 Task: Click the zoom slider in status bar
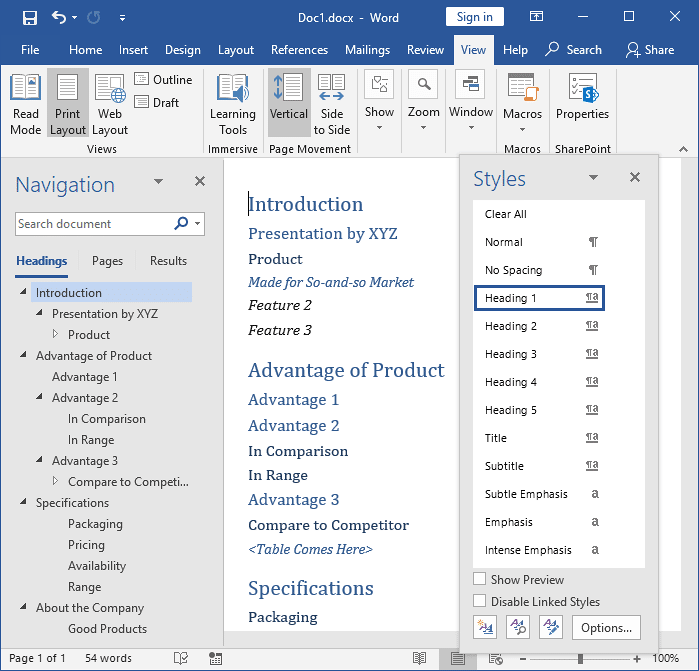tap(580, 659)
